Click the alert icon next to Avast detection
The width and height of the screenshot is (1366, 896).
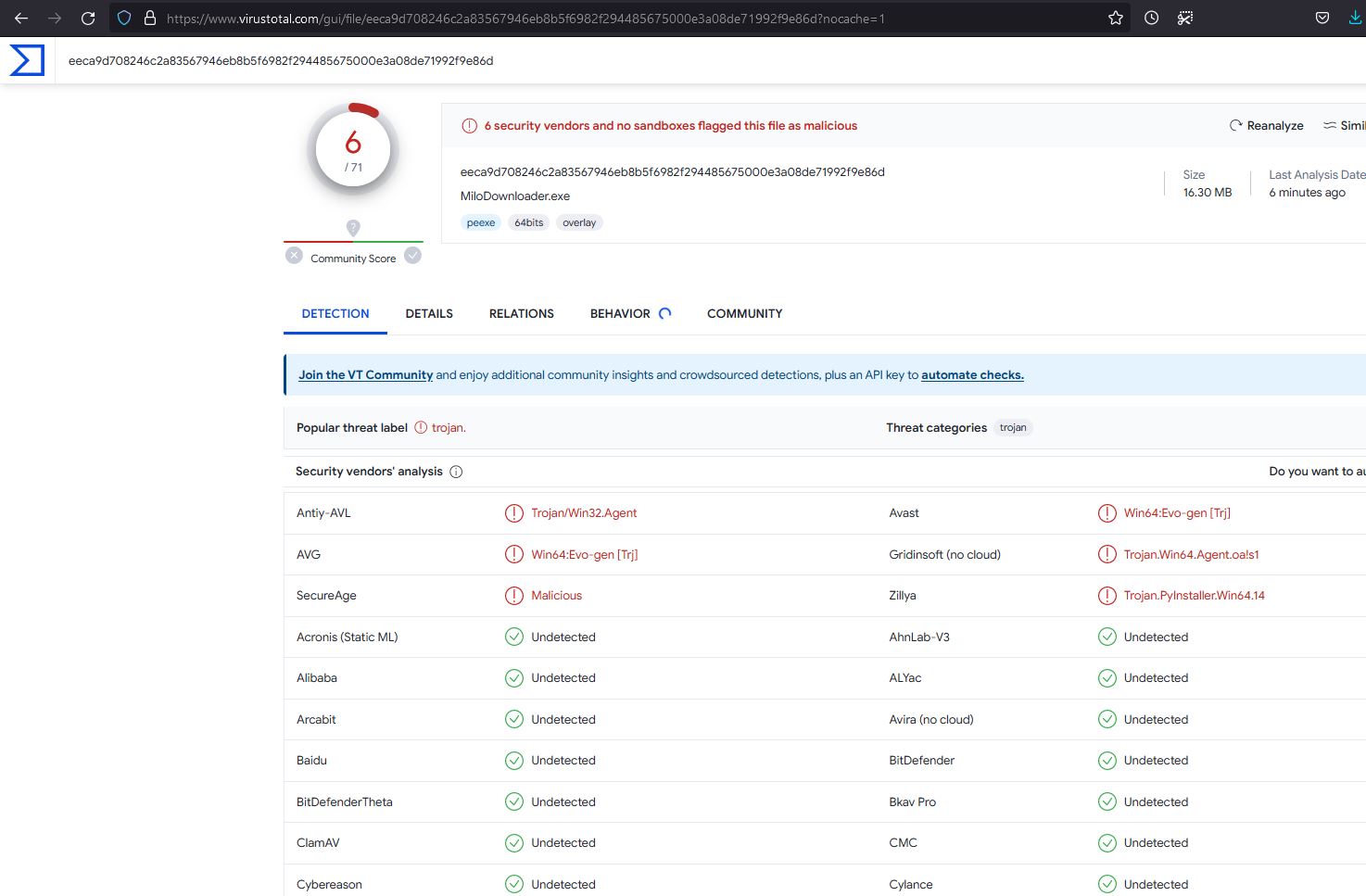[x=1107, y=513]
